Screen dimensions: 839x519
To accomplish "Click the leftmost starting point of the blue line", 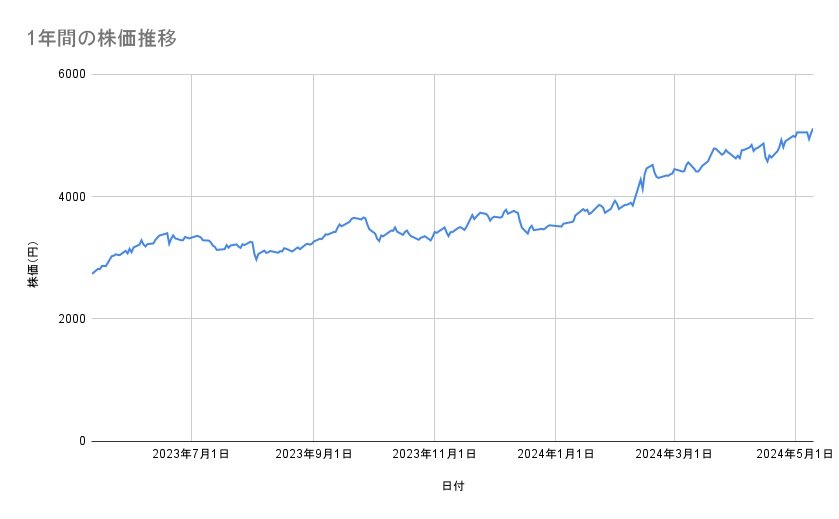I will point(92,273).
